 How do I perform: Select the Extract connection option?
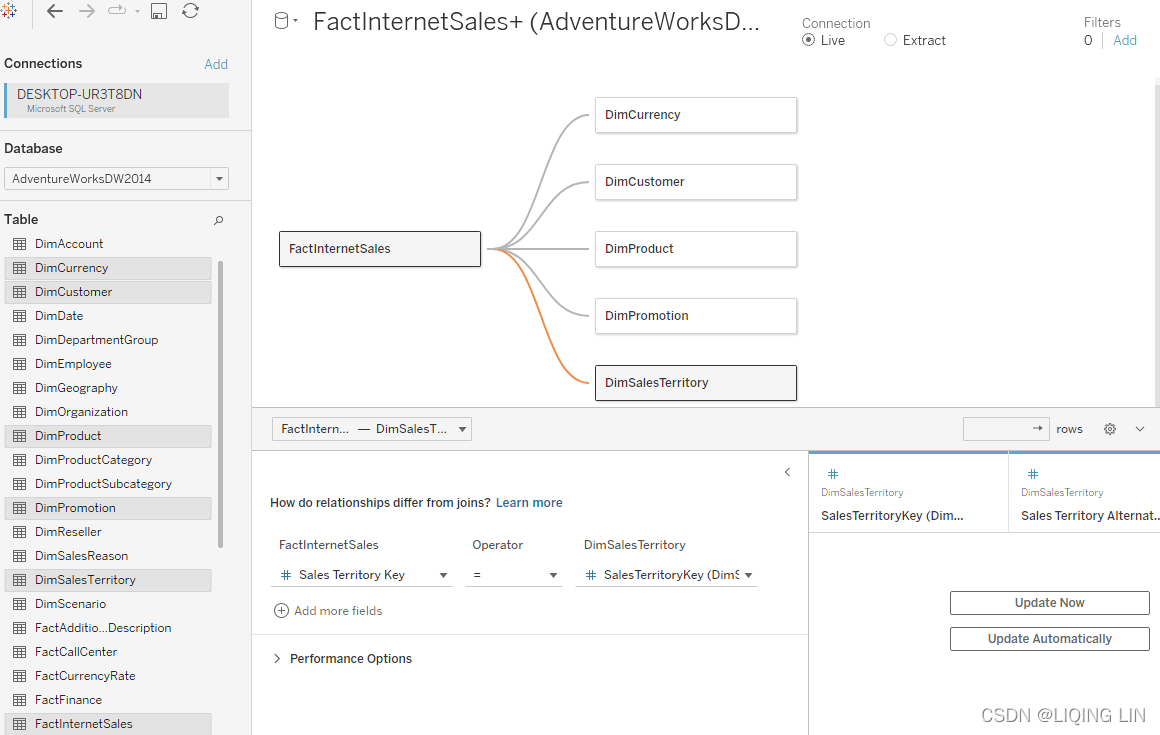click(890, 40)
